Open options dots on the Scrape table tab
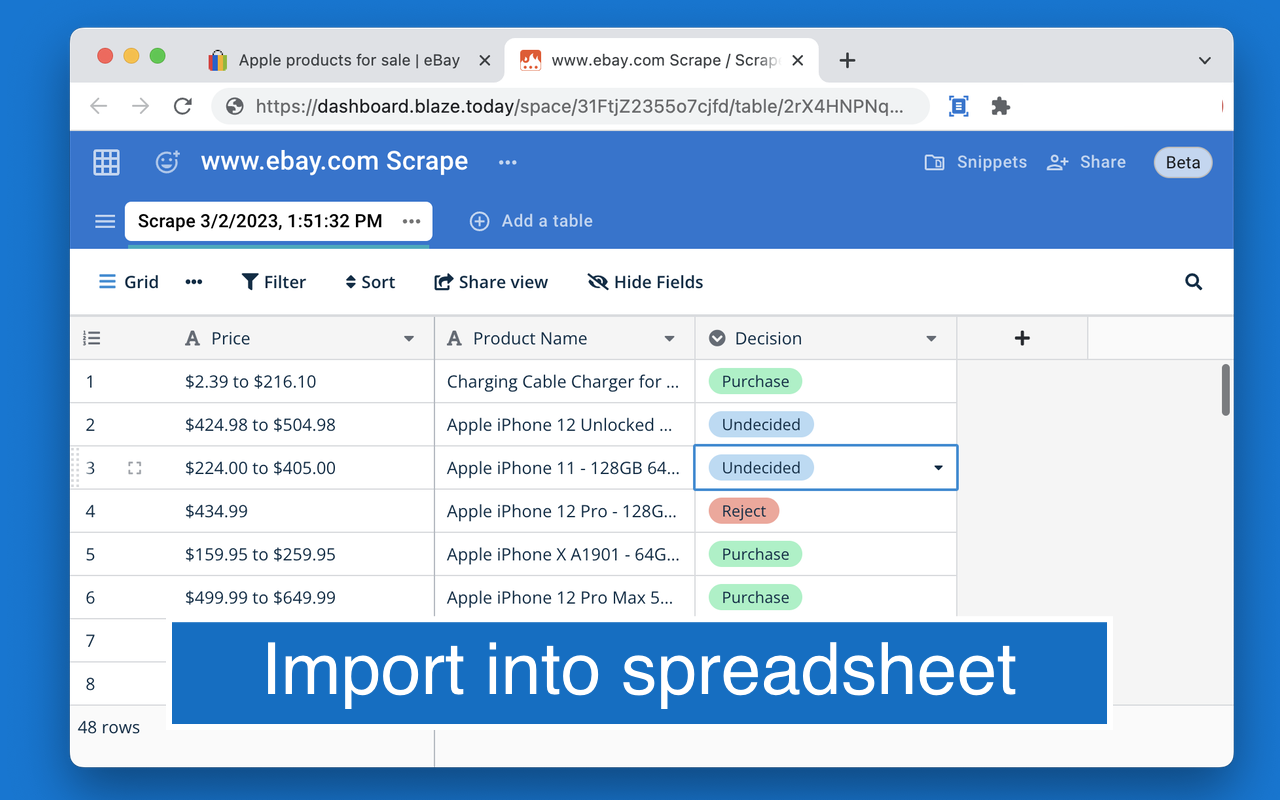This screenshot has width=1280, height=800. pyautogui.click(x=412, y=221)
